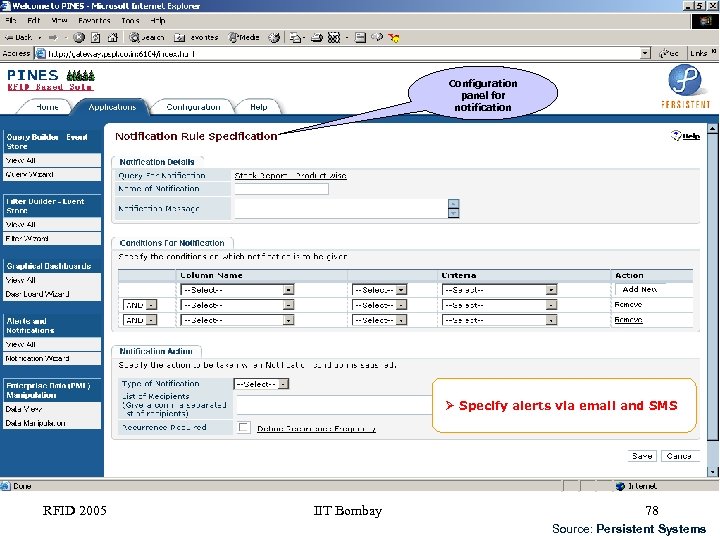This screenshot has height=540, width=720.
Task: Open IE Media panel
Action: (244, 37)
